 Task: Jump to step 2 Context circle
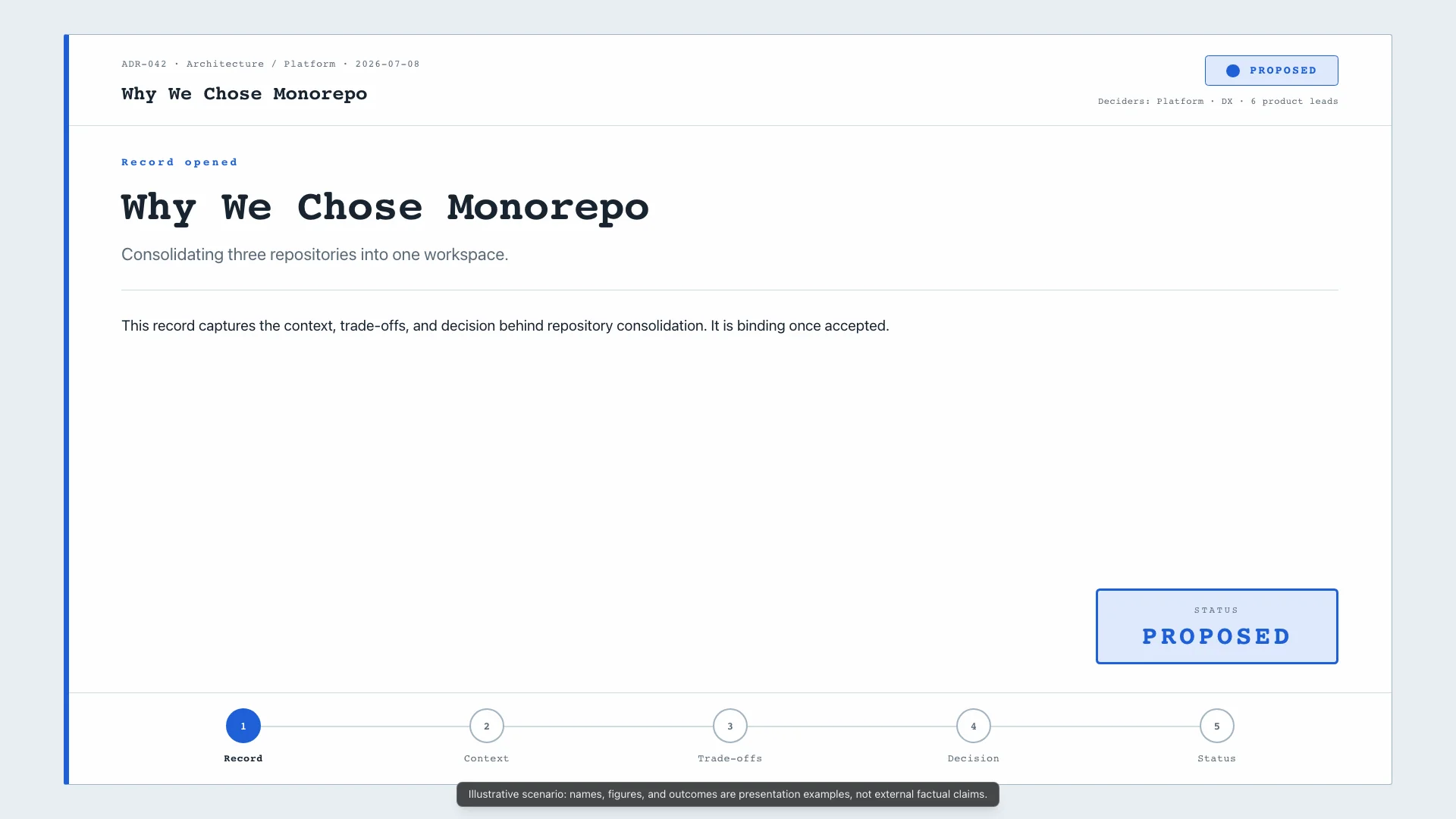click(x=487, y=726)
